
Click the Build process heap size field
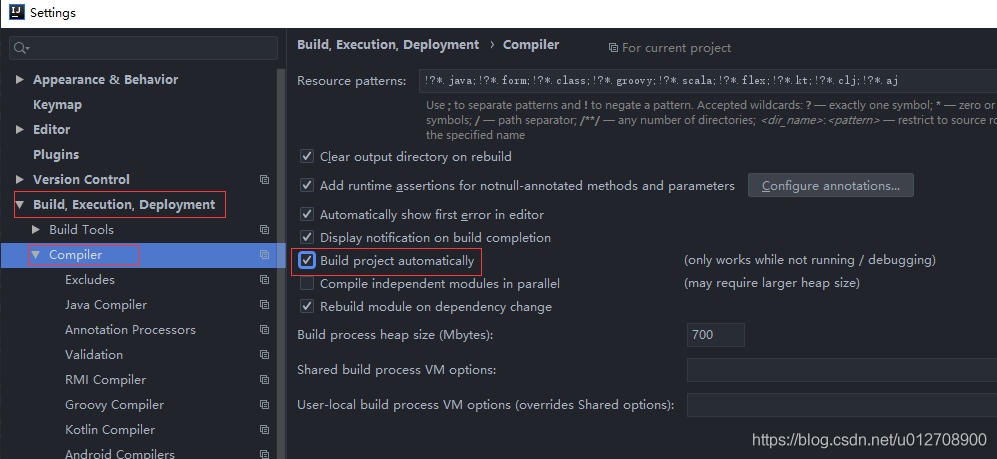pos(715,335)
